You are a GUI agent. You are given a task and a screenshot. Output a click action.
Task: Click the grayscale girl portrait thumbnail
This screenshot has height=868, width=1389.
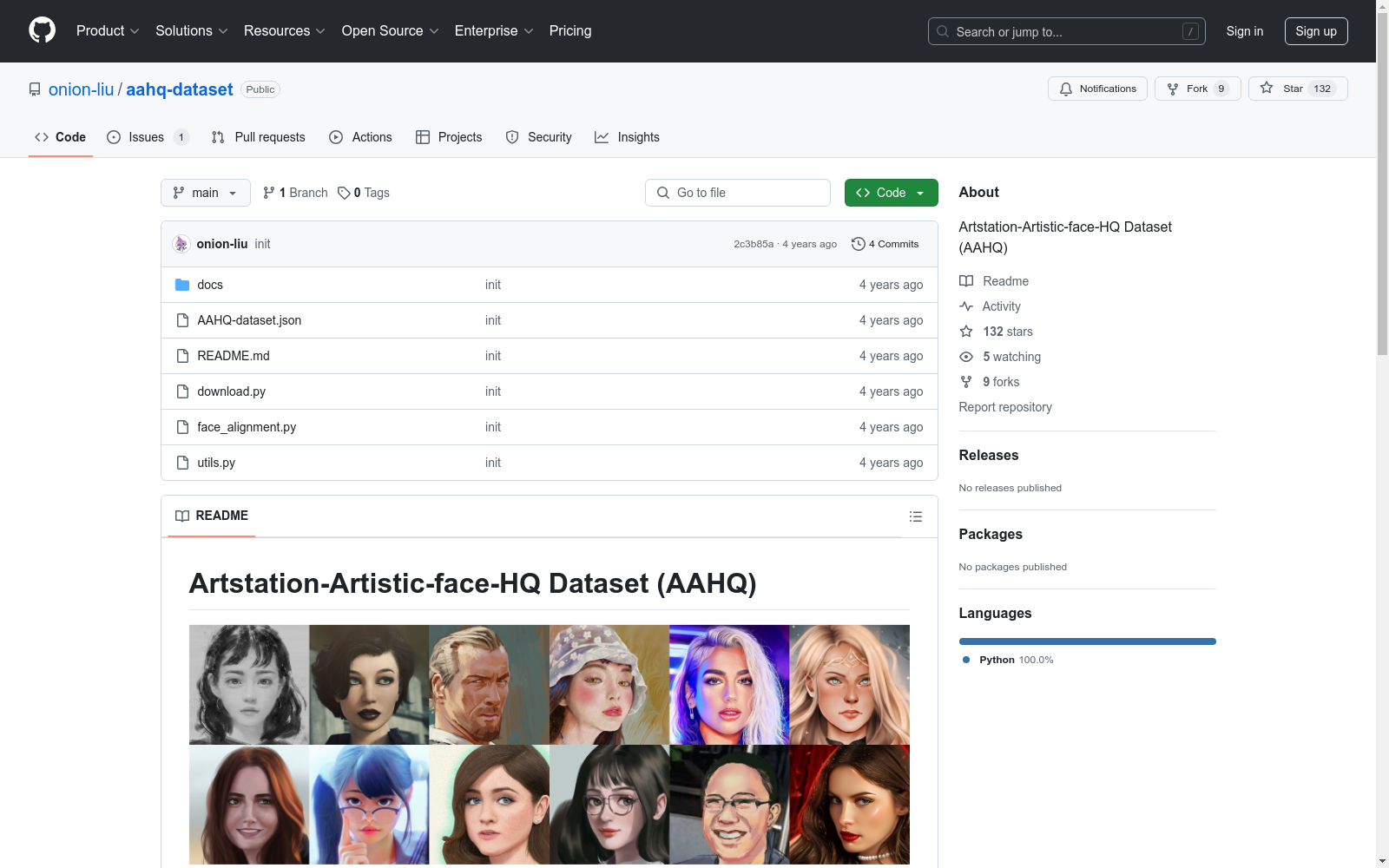(x=249, y=685)
